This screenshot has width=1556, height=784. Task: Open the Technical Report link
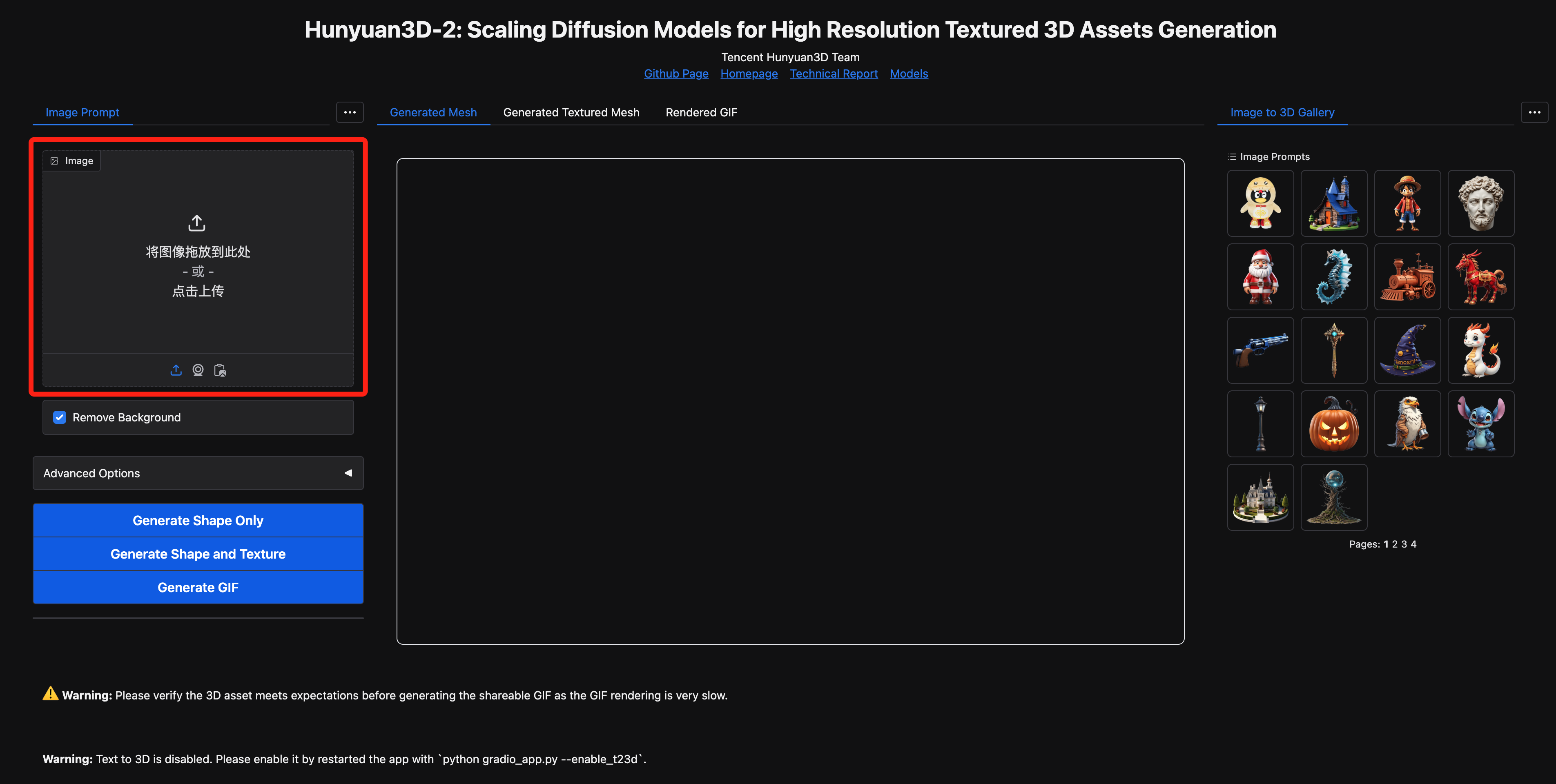834,73
